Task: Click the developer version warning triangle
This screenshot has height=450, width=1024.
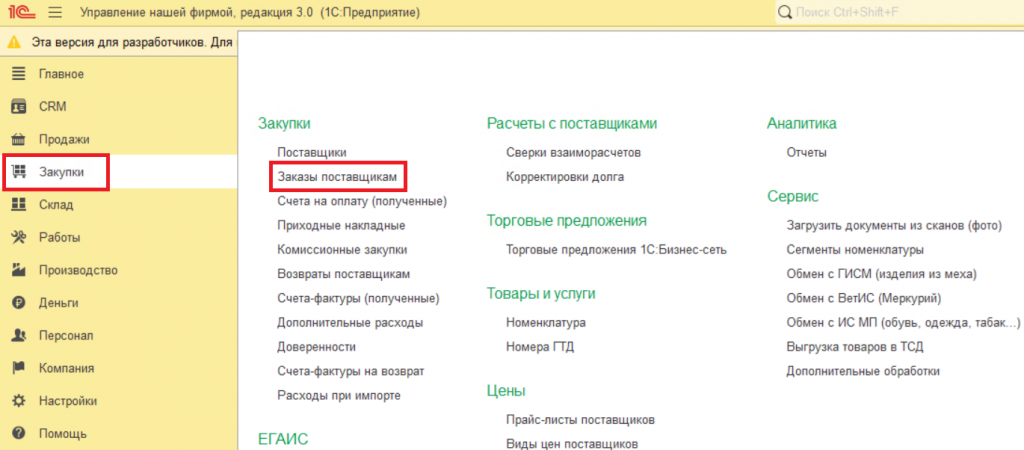Action: coord(13,42)
